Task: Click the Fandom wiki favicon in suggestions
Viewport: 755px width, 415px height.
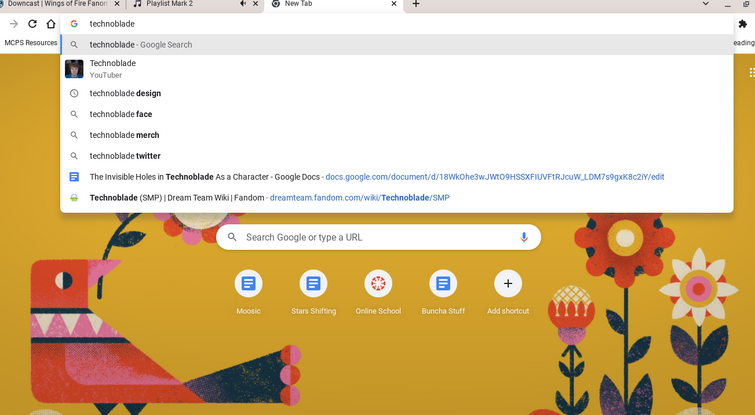Action: [x=74, y=197]
